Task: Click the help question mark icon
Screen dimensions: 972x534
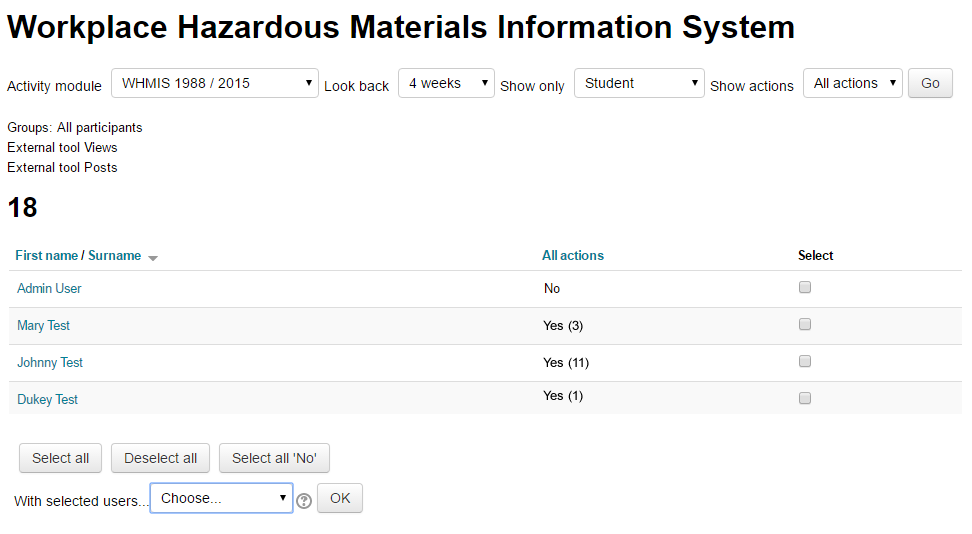Action: pos(304,501)
